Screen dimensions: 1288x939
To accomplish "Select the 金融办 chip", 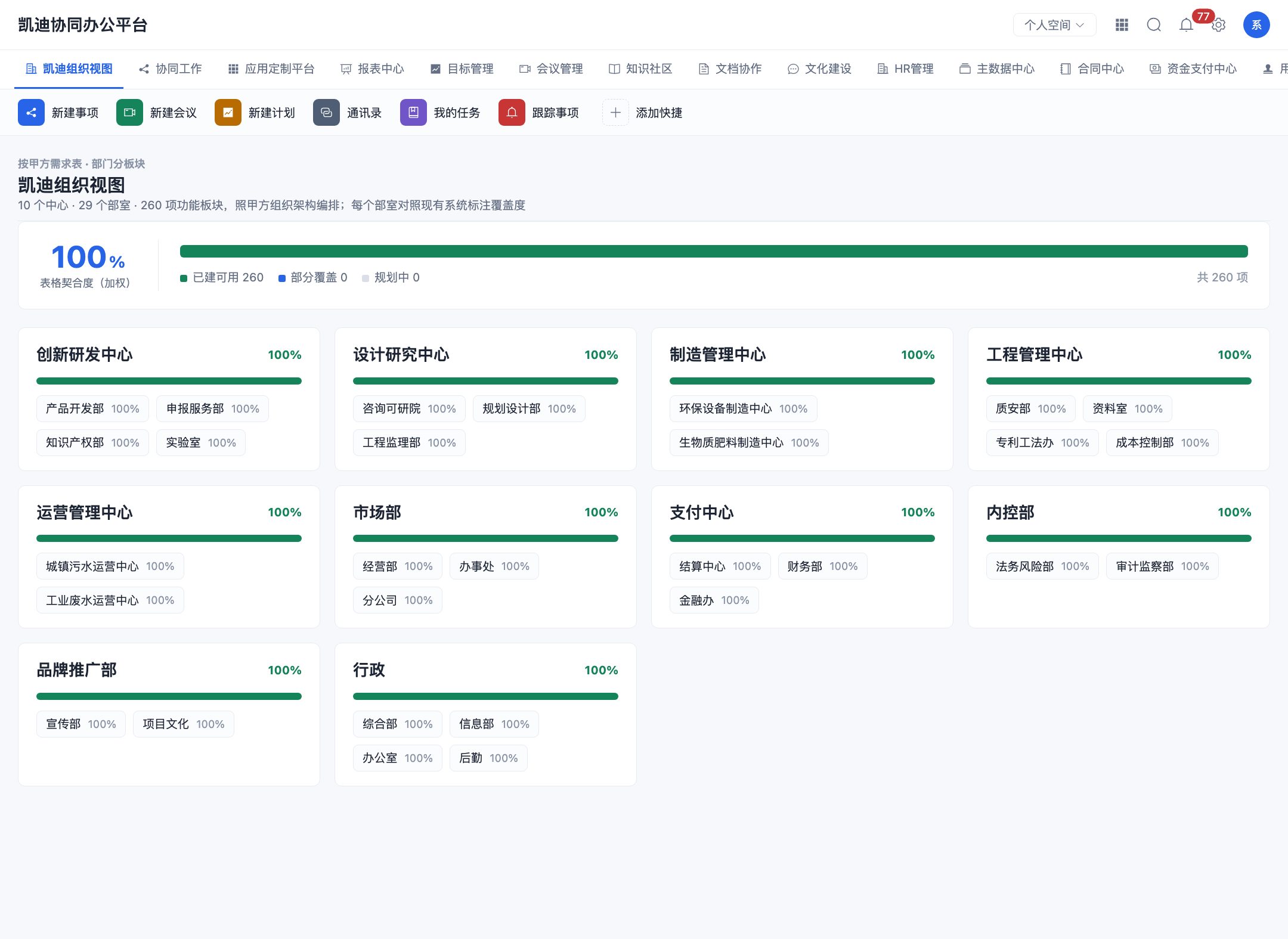I will (x=714, y=600).
